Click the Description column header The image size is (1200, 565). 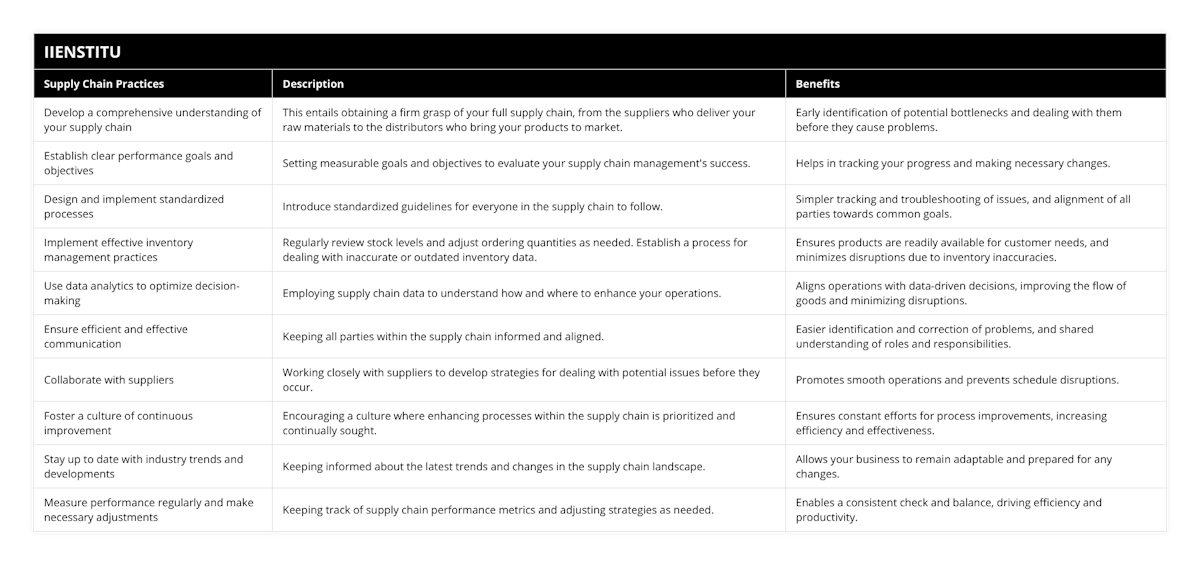coord(313,84)
